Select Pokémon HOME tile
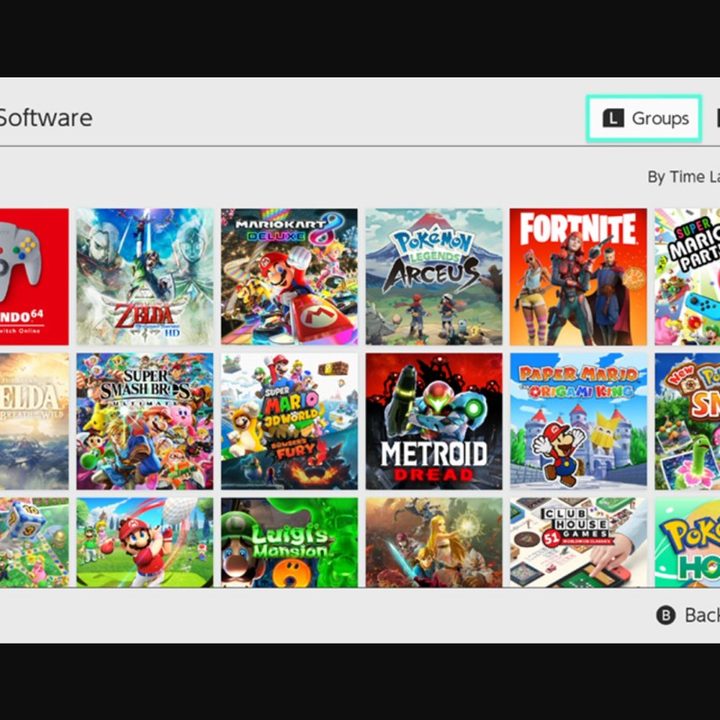This screenshot has width=720, height=720. click(687, 542)
